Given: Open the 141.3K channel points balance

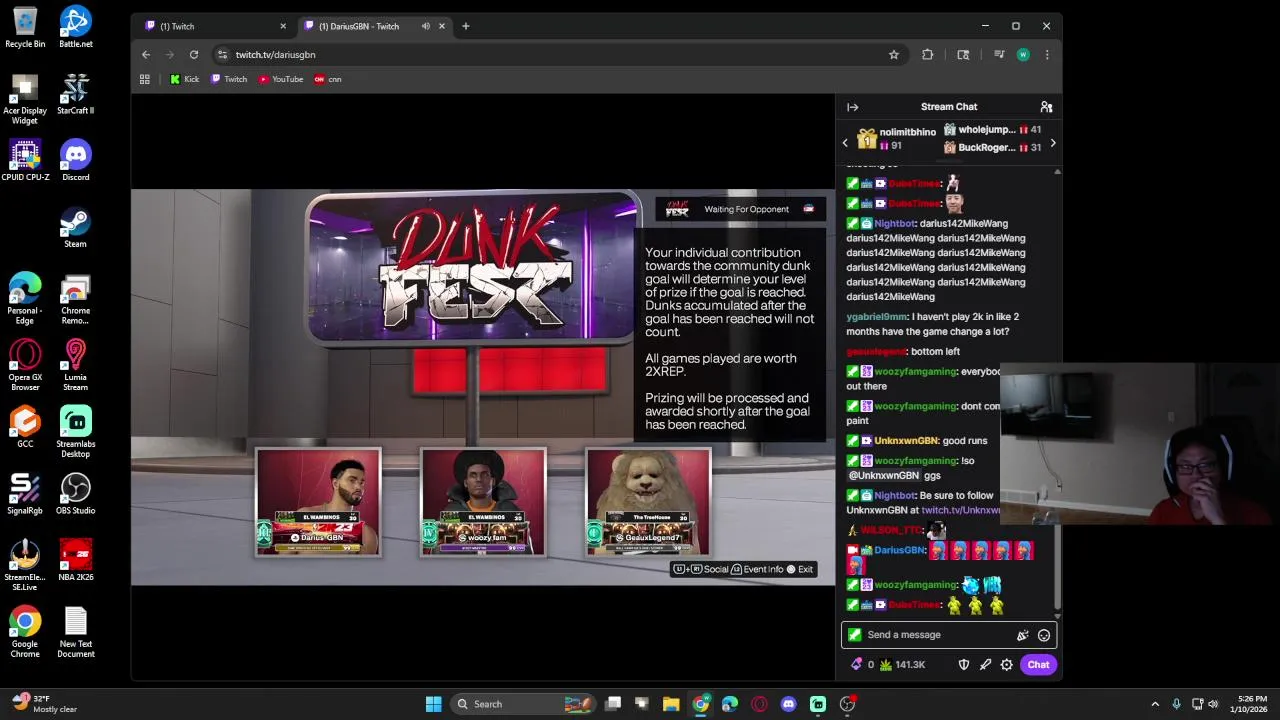Looking at the screenshot, I should [x=902, y=665].
